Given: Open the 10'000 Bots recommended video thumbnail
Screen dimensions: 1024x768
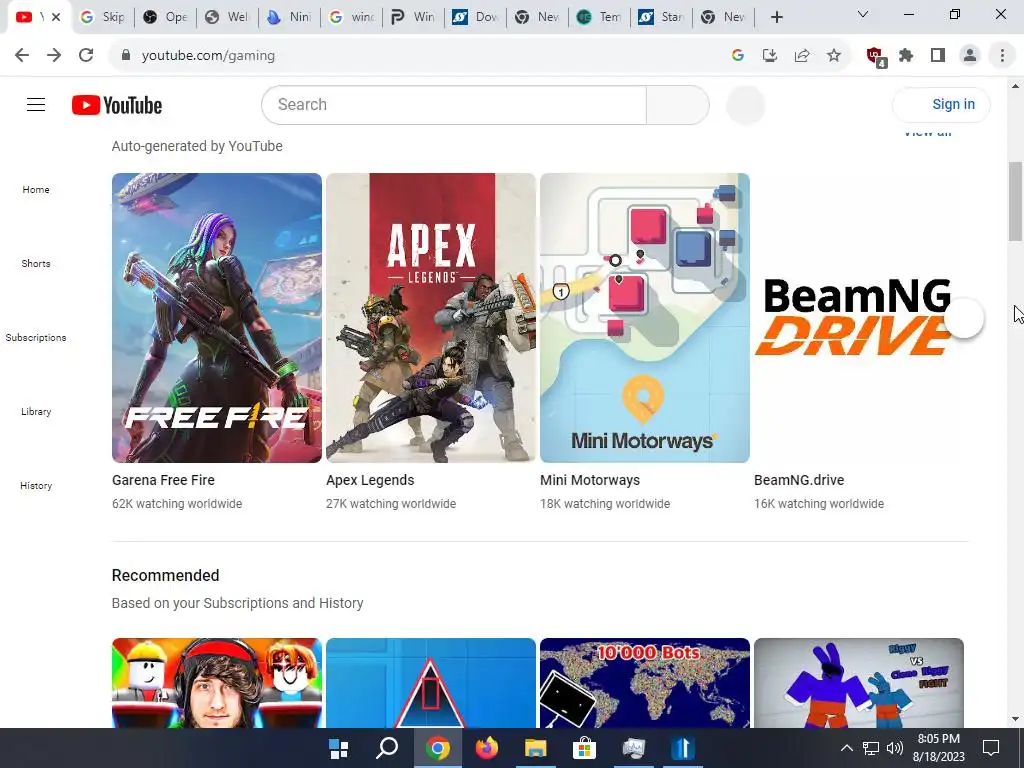Looking at the screenshot, I should coord(645,682).
